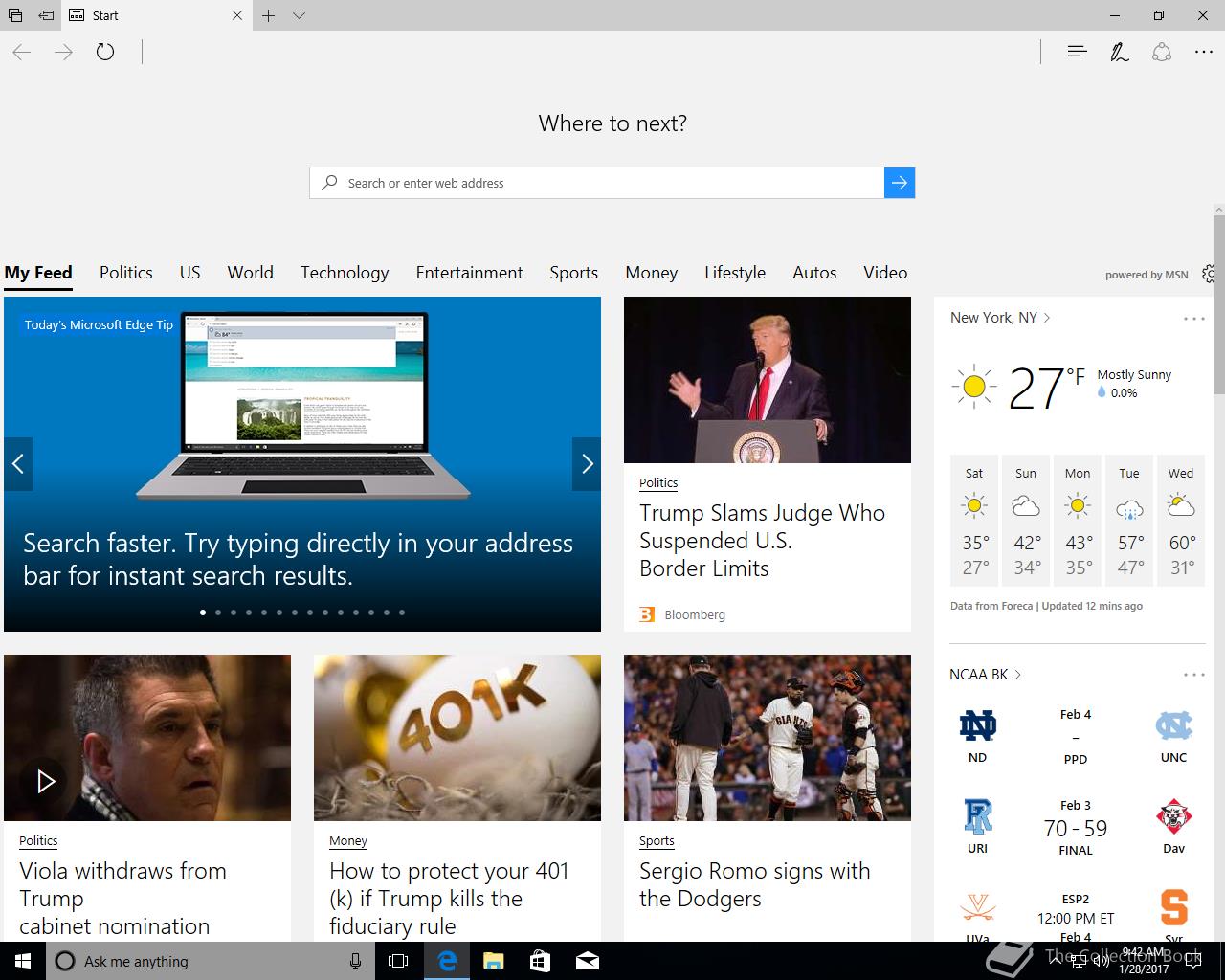The width and height of the screenshot is (1225, 980).
Task: Open Task View on taskbar
Action: click(398, 961)
